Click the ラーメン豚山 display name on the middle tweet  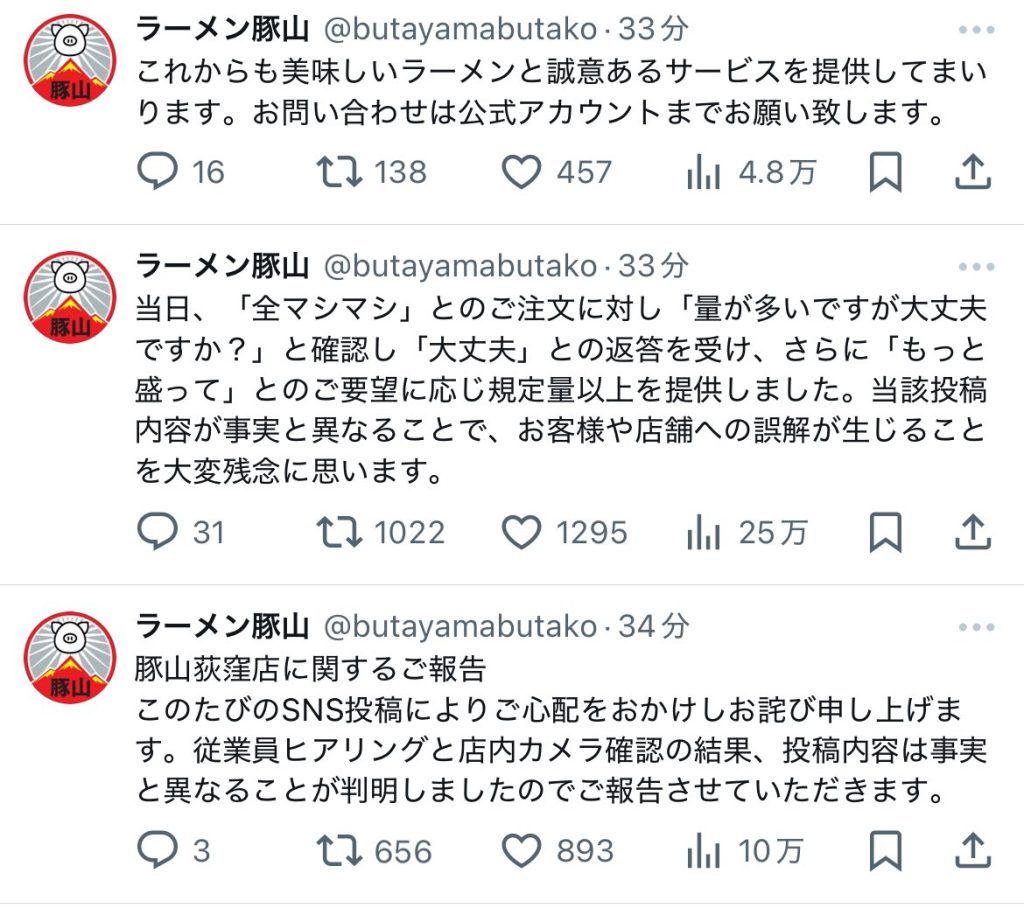click(221, 266)
